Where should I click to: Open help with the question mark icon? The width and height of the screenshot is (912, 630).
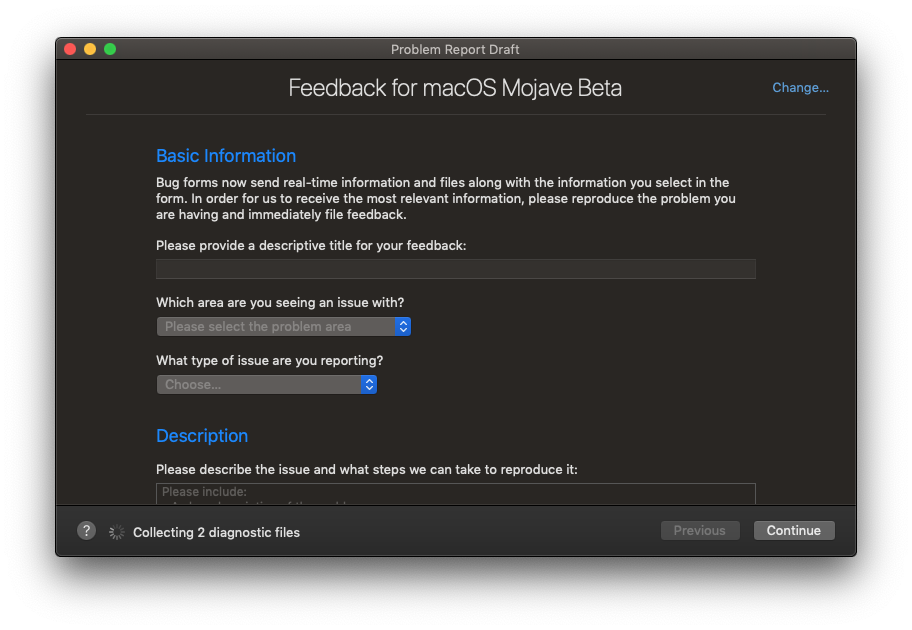point(86,531)
